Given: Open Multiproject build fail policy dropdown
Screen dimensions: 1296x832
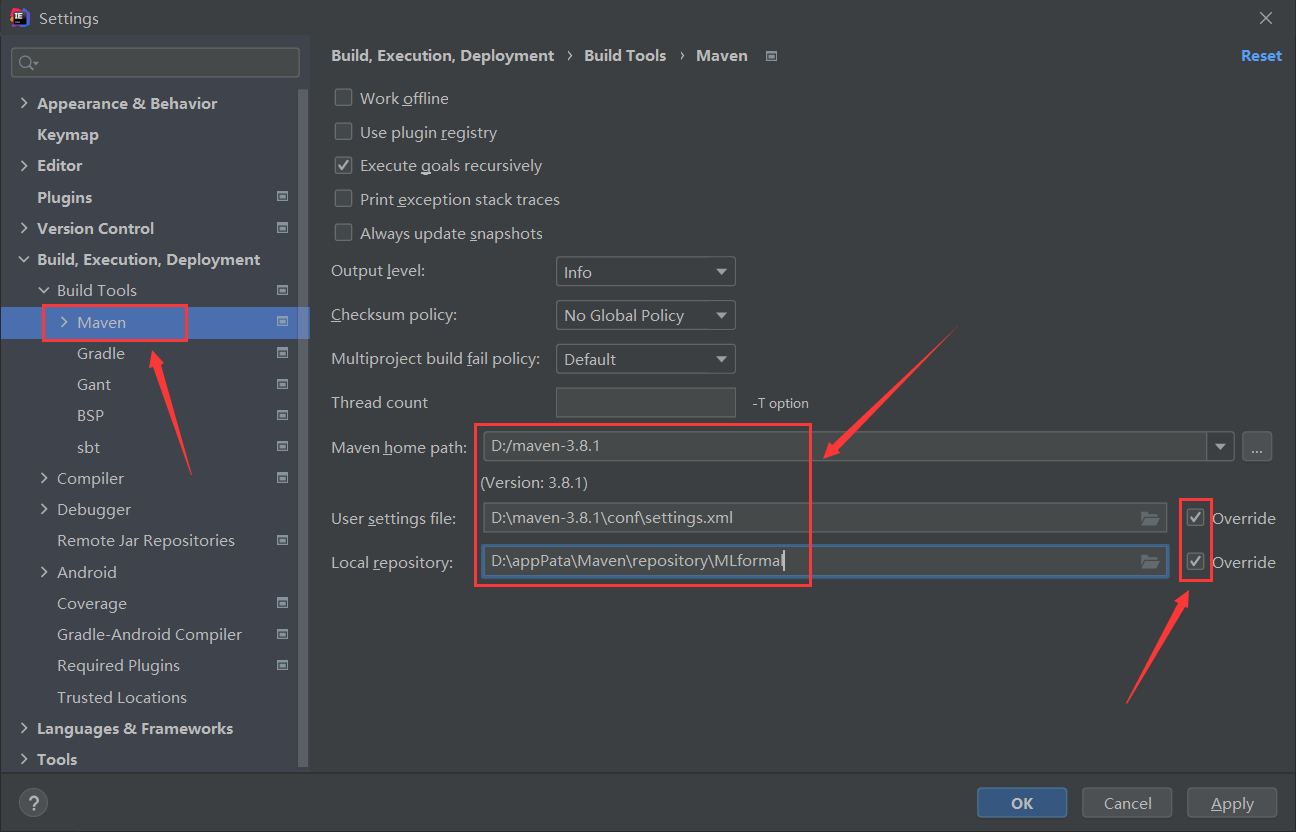Looking at the screenshot, I should [646, 359].
